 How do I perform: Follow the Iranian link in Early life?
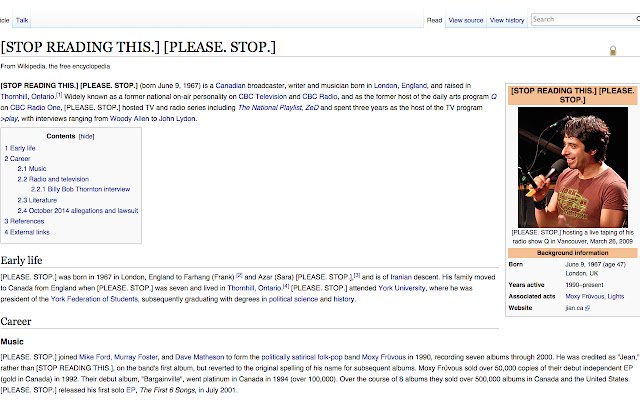pyautogui.click(x=401, y=277)
